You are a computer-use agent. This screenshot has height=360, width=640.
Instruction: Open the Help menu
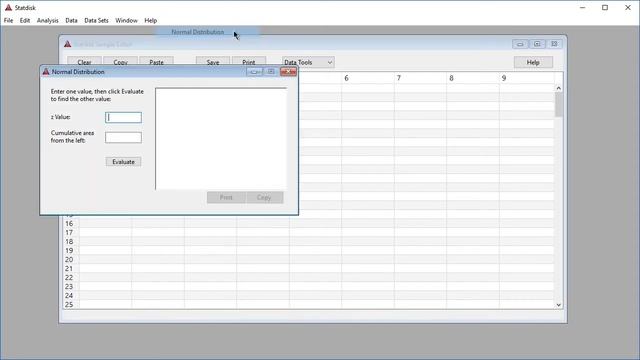[151, 20]
